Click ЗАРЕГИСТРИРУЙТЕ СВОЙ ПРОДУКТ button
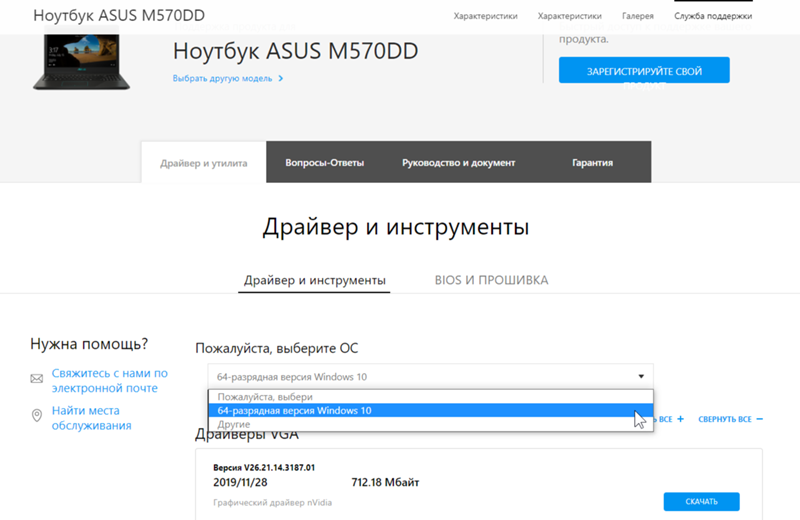The height and width of the screenshot is (520, 800). (644, 70)
